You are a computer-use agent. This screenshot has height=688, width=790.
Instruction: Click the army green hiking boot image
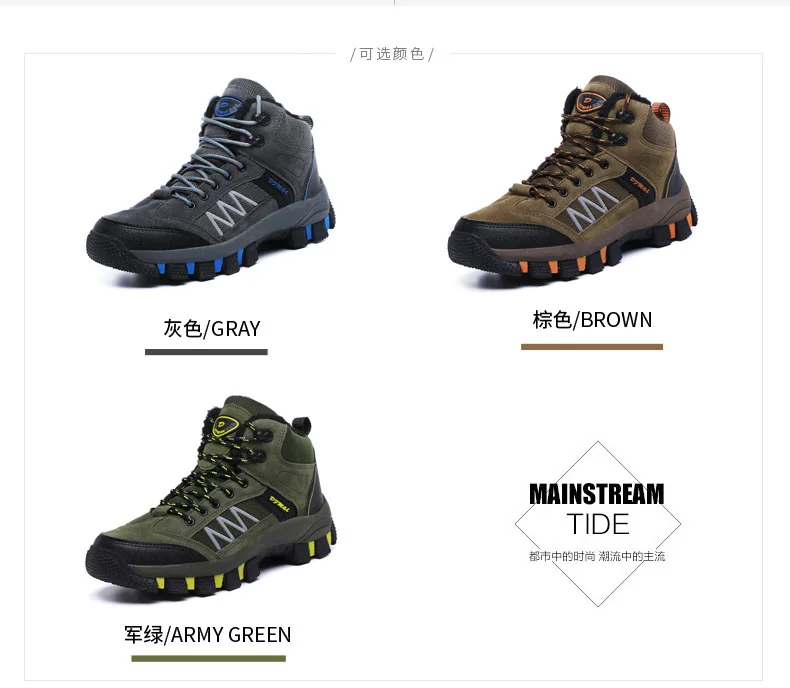(211, 497)
